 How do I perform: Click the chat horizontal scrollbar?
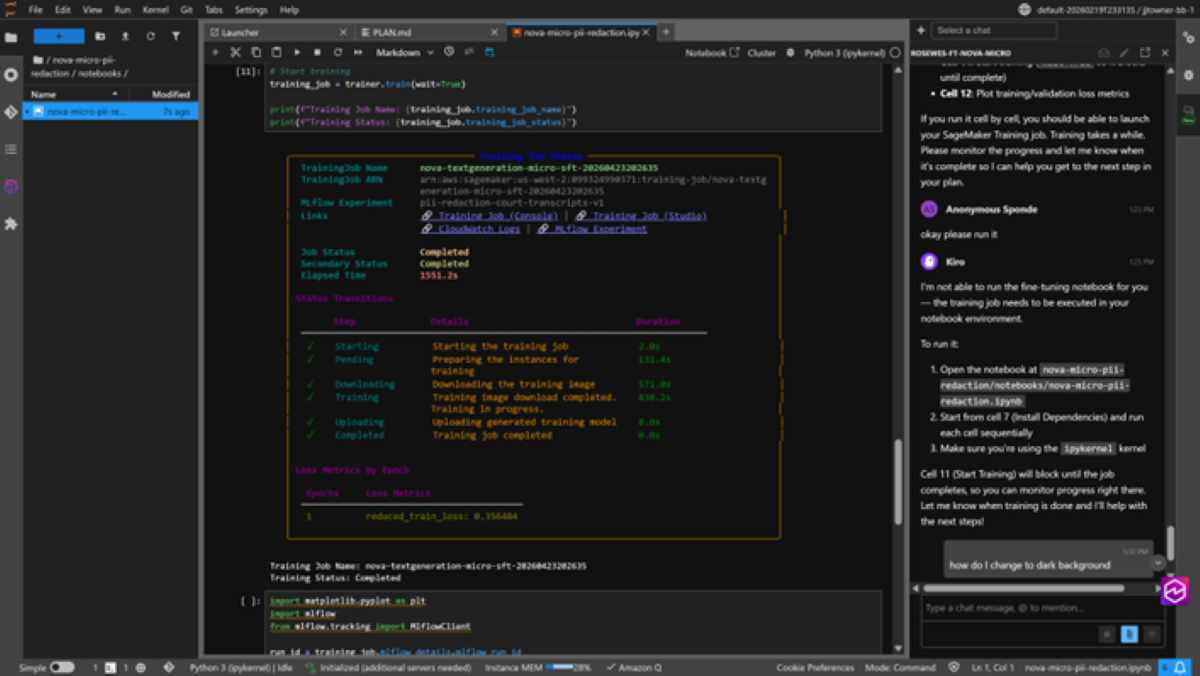pos(1022,588)
